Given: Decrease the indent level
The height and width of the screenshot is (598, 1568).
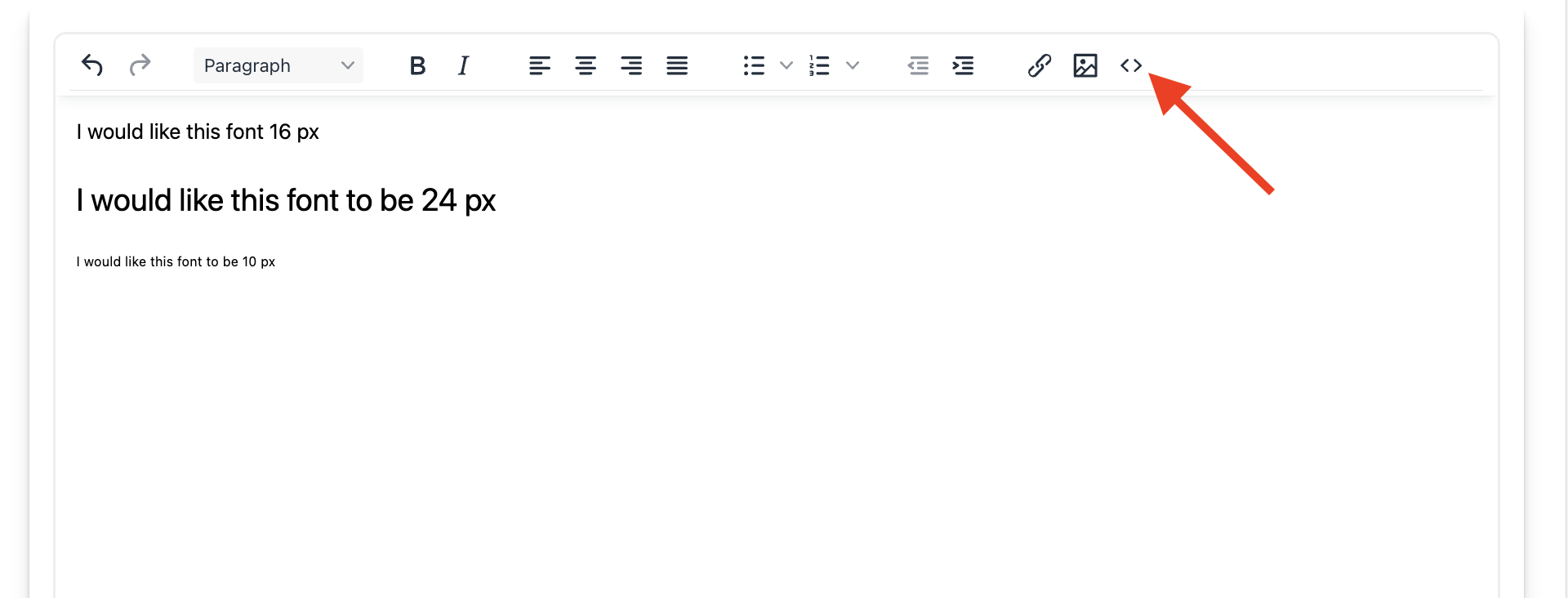Looking at the screenshot, I should point(919,65).
